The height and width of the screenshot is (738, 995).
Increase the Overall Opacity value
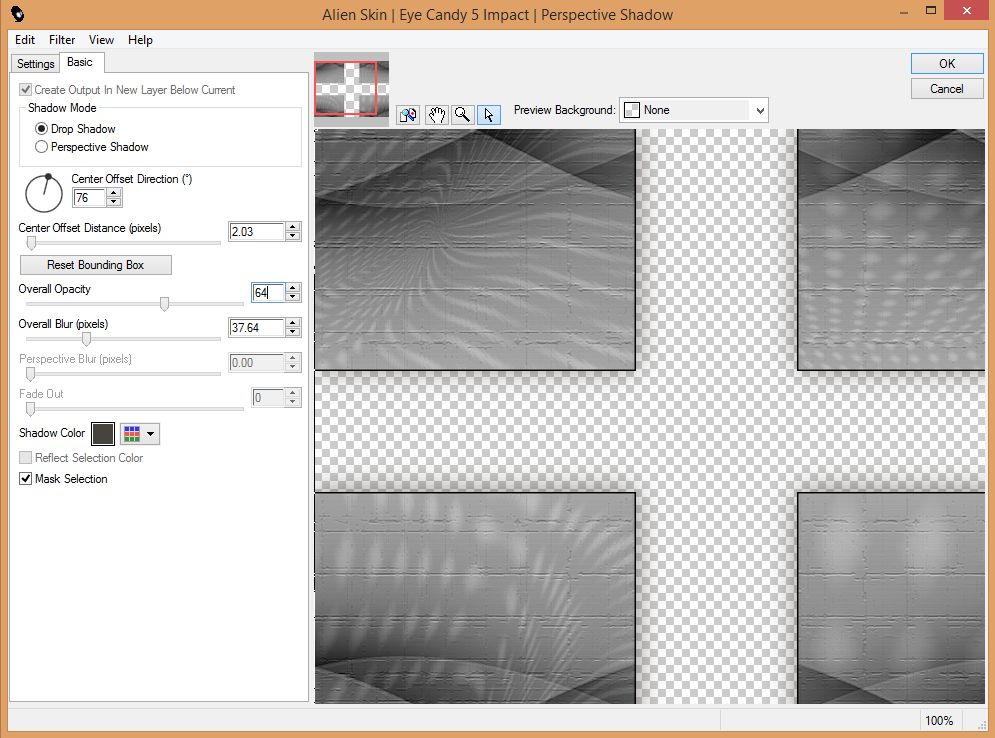(293, 287)
